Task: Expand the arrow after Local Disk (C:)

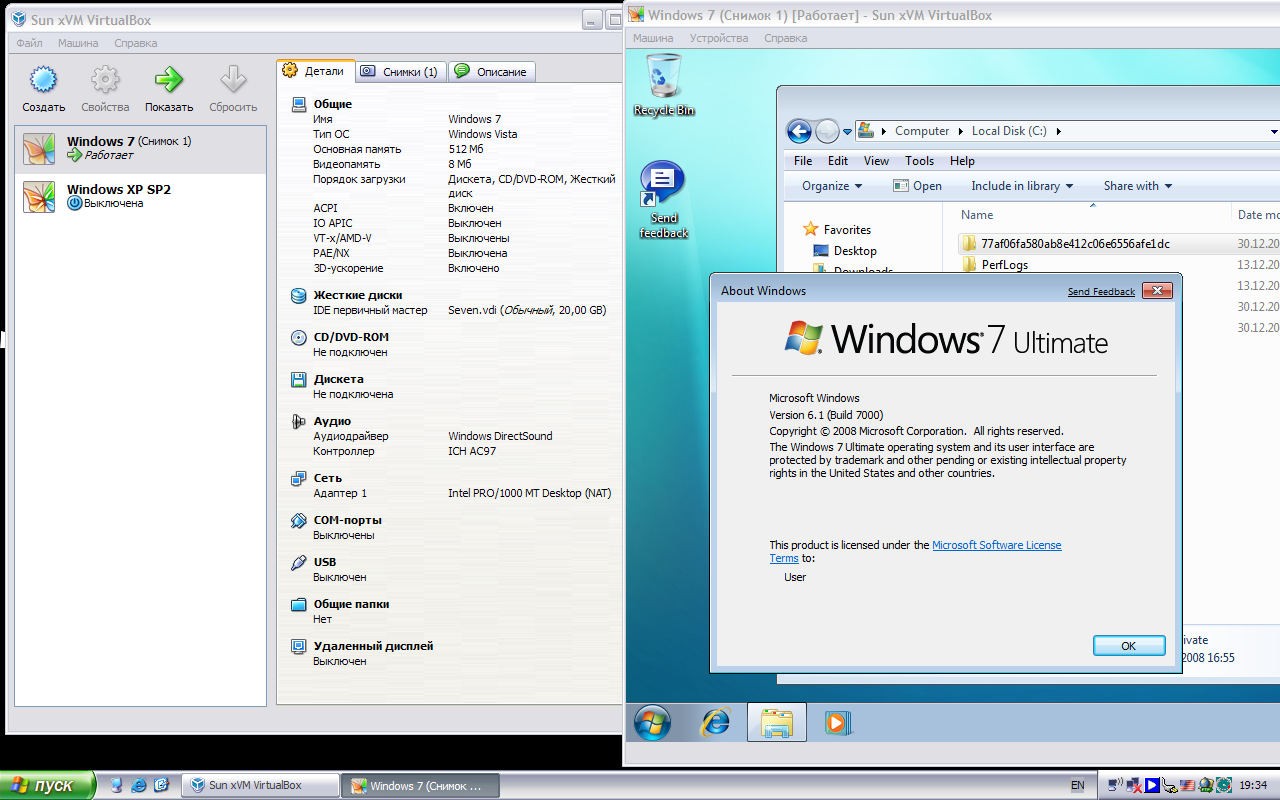Action: tap(1058, 131)
